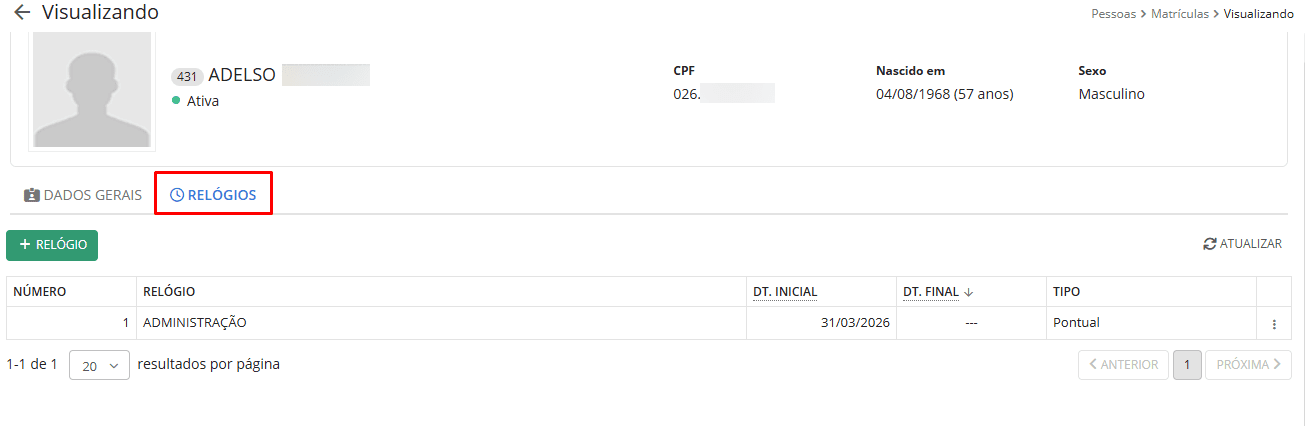Click the RELÓGIO column header
The width and height of the screenshot is (1305, 426).
pos(169,292)
